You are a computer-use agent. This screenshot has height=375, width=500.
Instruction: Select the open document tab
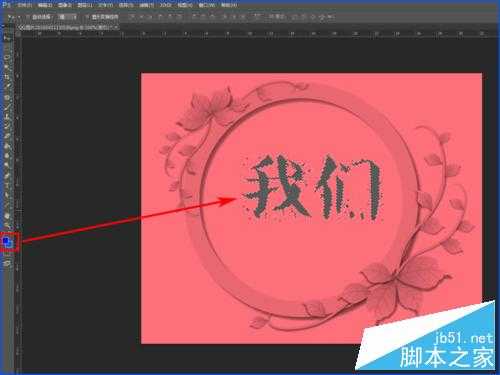tap(68, 28)
